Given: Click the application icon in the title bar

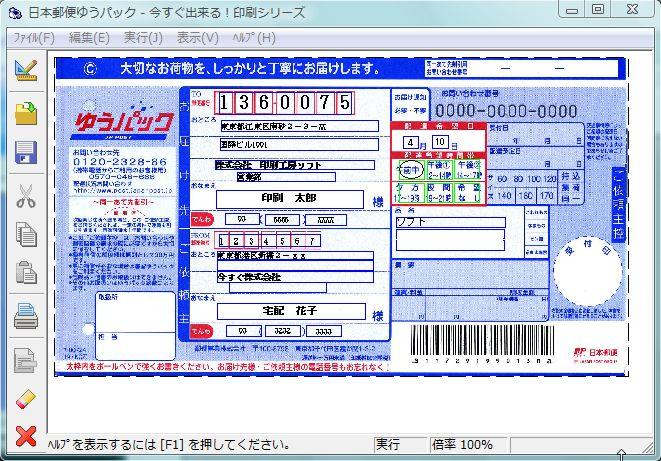Looking at the screenshot, I should pos(15,13).
